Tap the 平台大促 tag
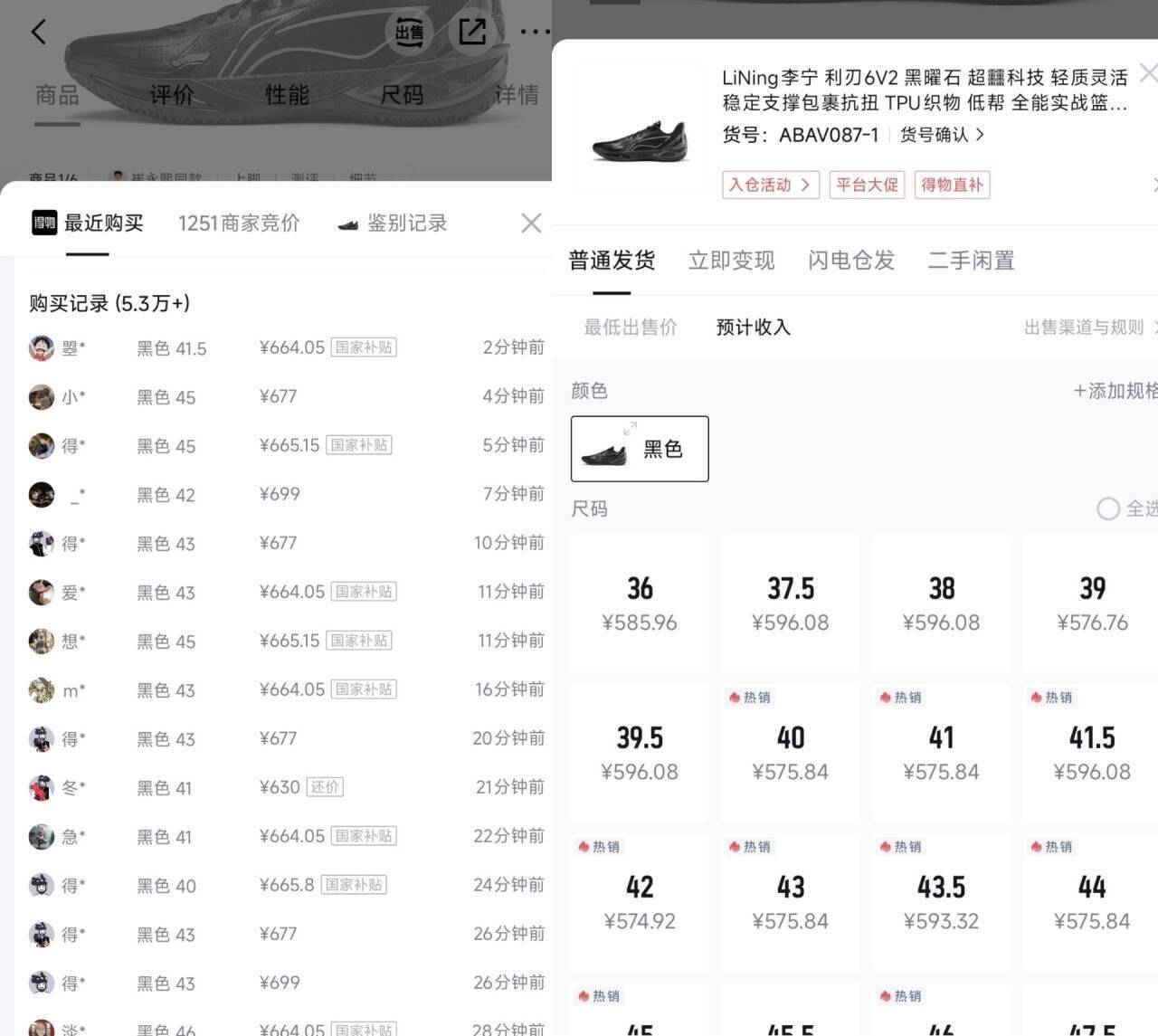Image resolution: width=1158 pixels, height=1036 pixels. tap(867, 185)
